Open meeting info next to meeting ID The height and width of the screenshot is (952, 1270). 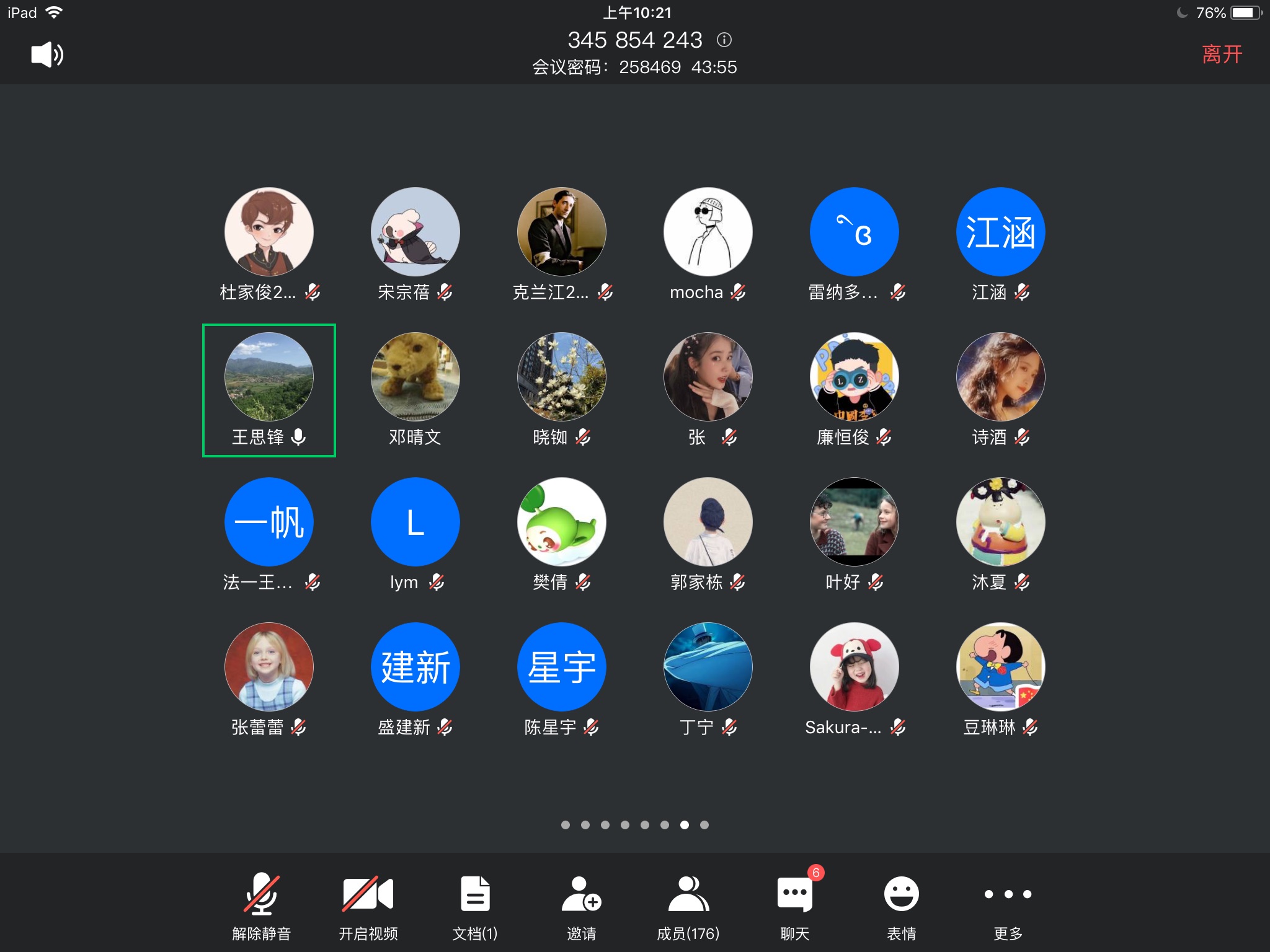click(724, 40)
